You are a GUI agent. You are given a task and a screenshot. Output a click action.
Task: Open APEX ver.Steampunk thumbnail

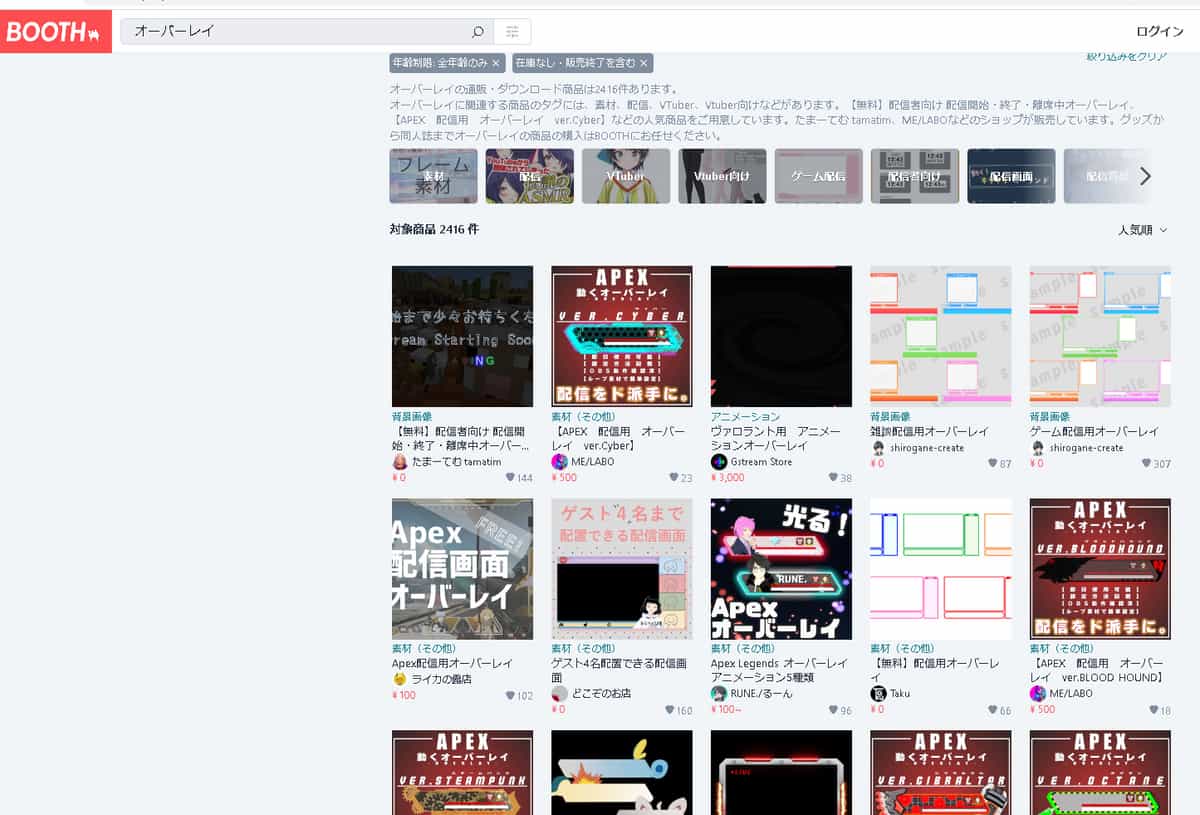pos(462,773)
